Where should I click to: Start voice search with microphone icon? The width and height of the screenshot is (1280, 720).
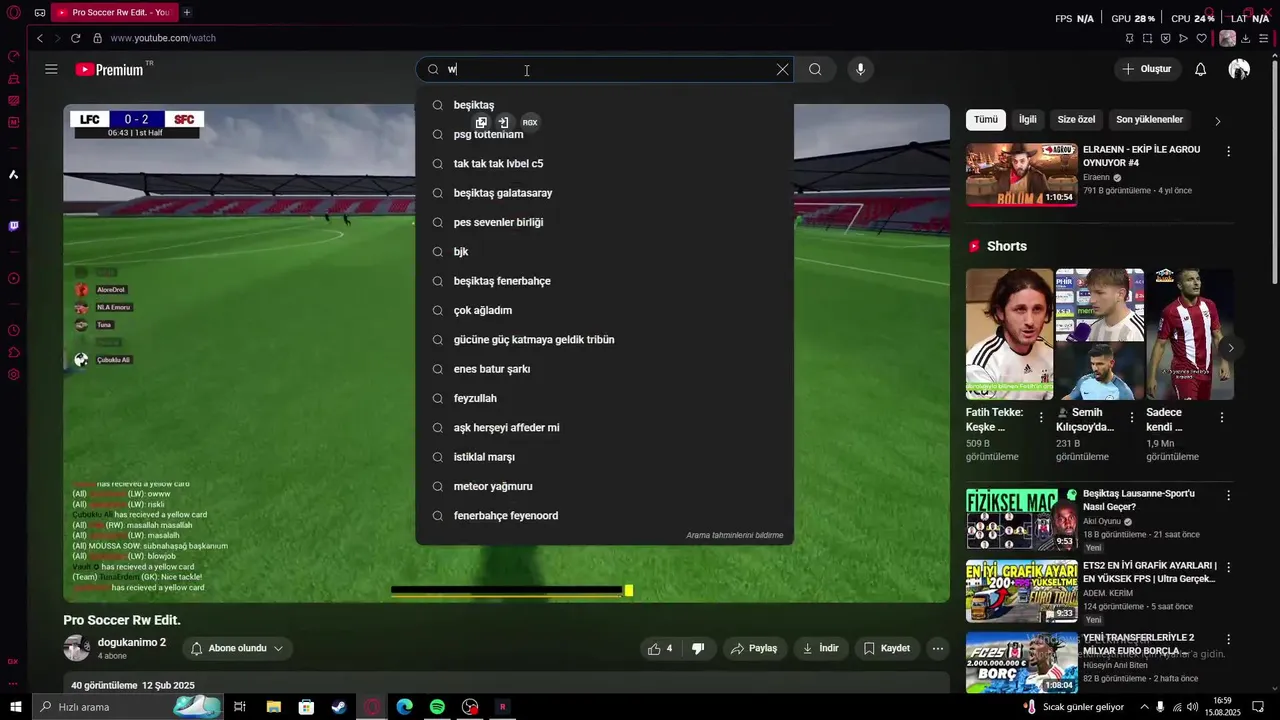tap(860, 69)
